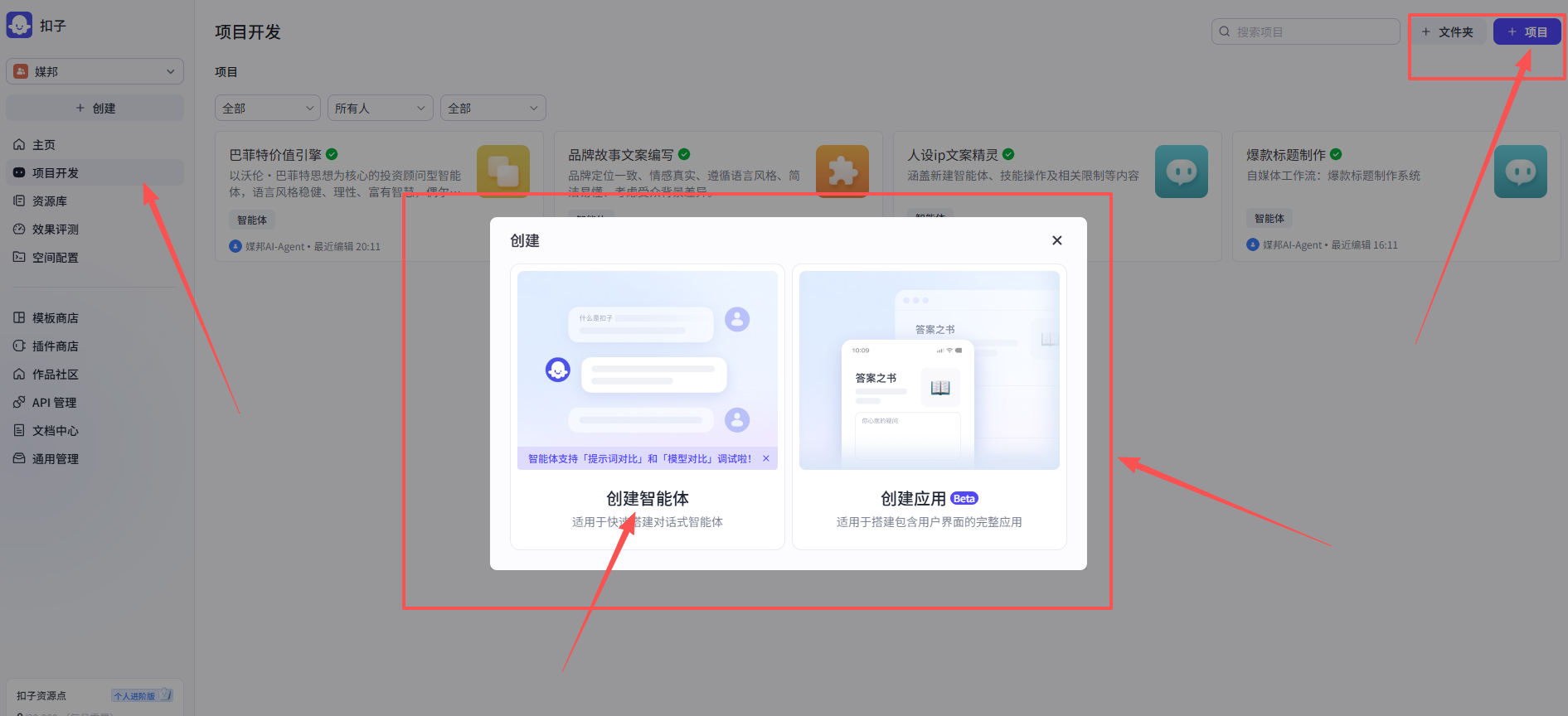Click the 主页 home icon

tap(19, 144)
